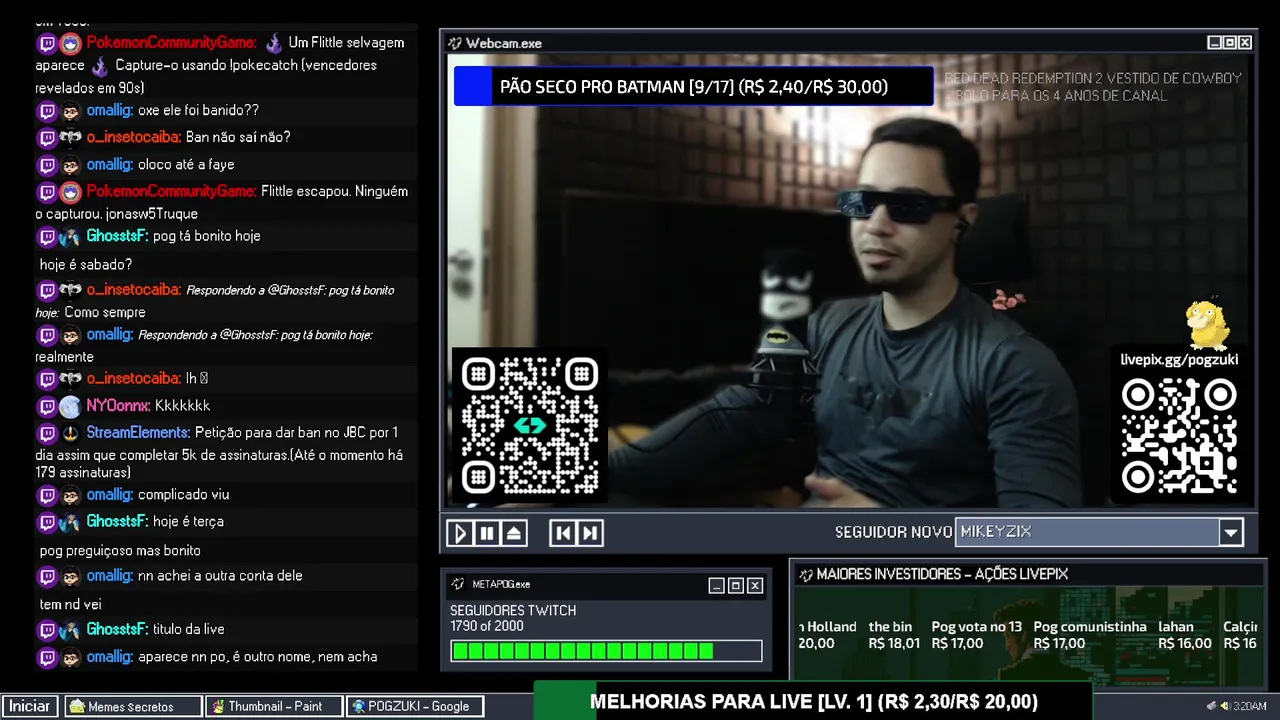Click Twitch badge next to NYOonnx message

click(x=47, y=406)
